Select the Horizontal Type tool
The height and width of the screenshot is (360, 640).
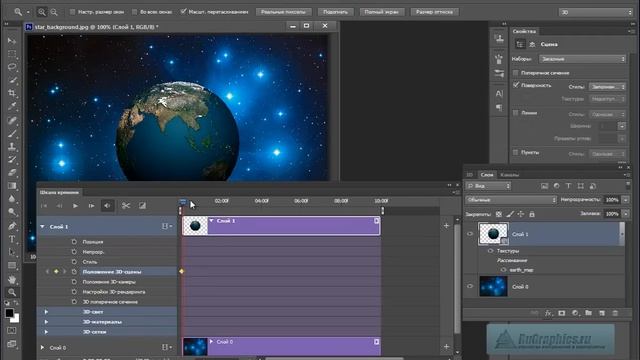click(x=12, y=239)
